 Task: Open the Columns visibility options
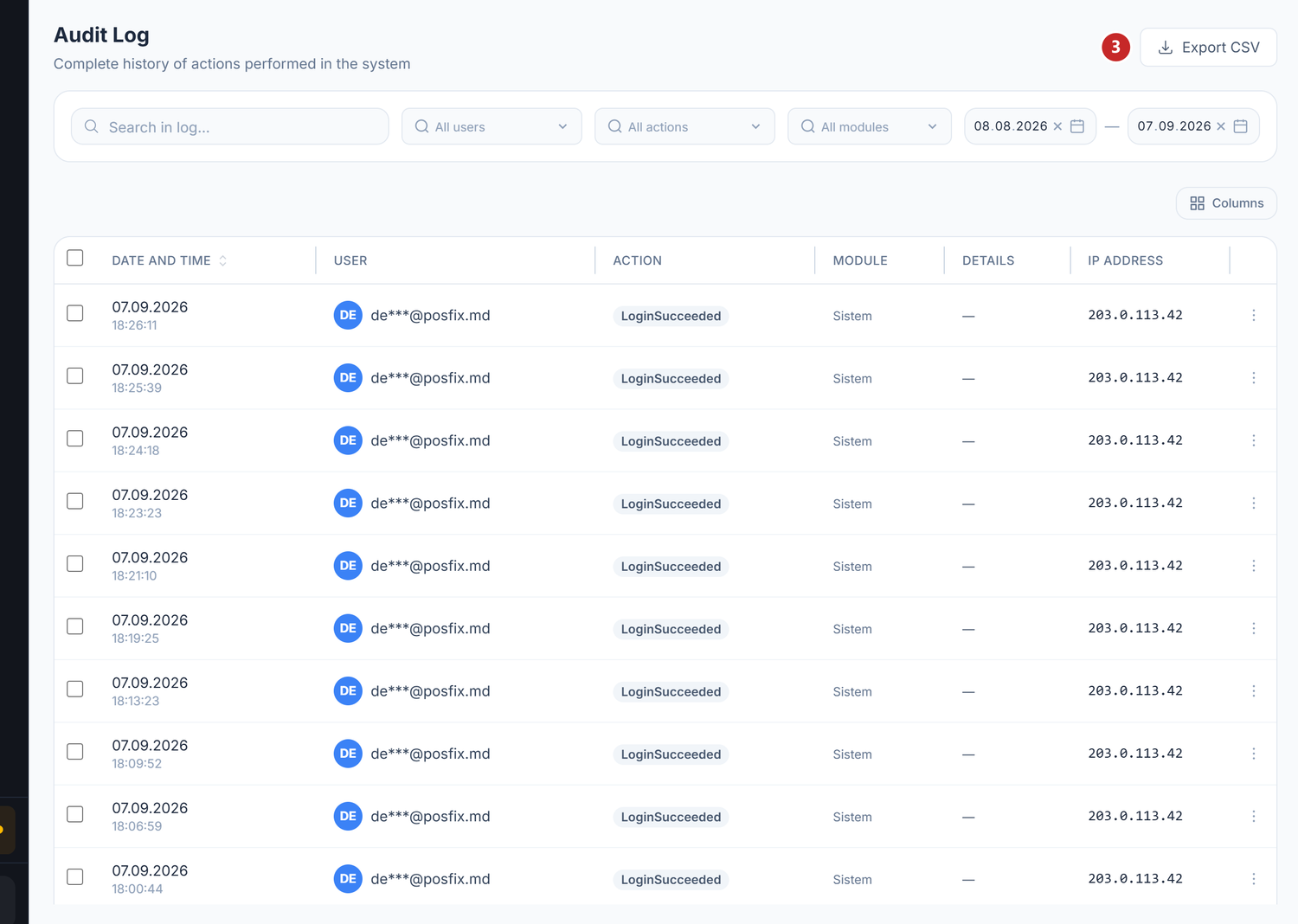1226,203
